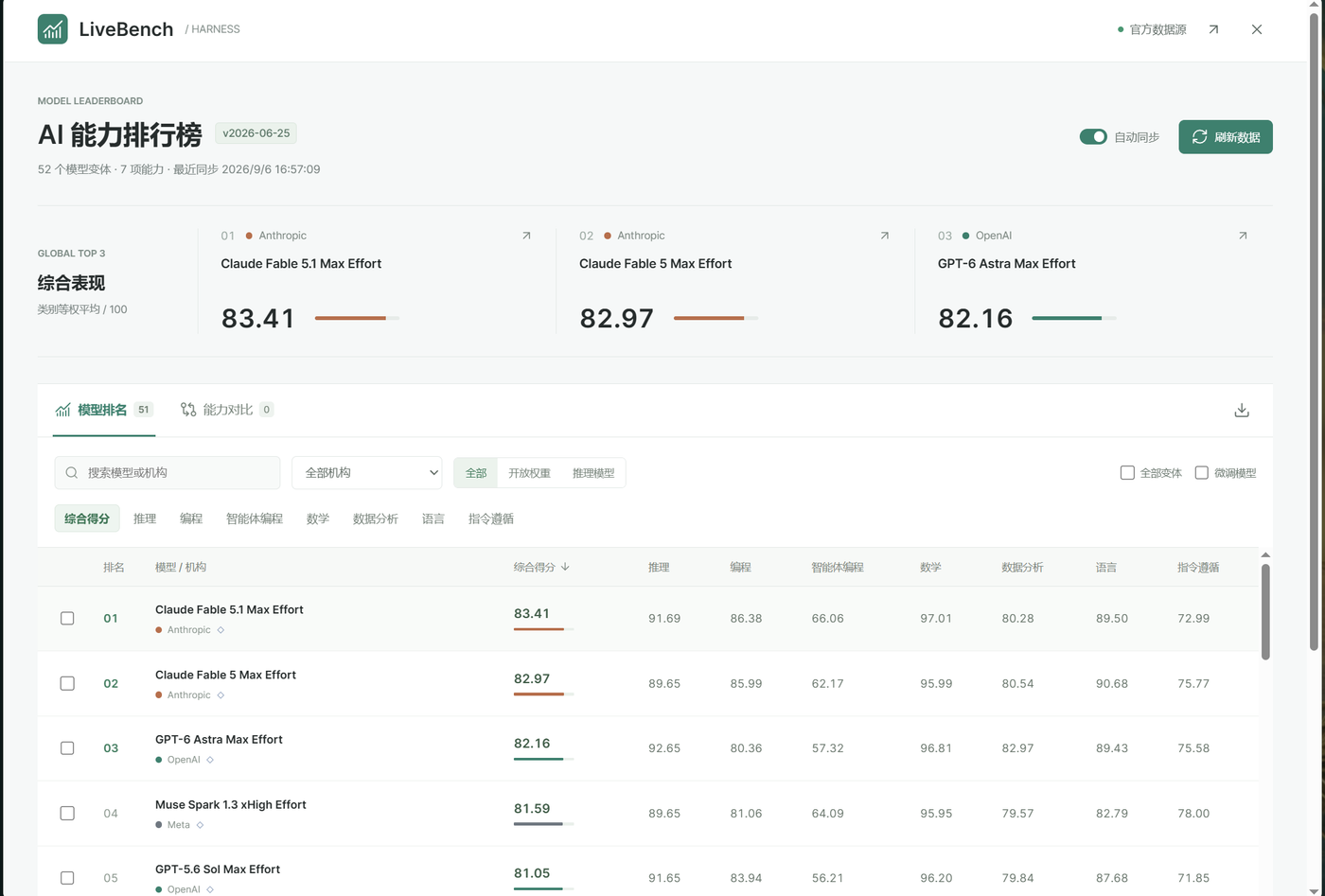Download leaderboard data icon

[1242, 410]
